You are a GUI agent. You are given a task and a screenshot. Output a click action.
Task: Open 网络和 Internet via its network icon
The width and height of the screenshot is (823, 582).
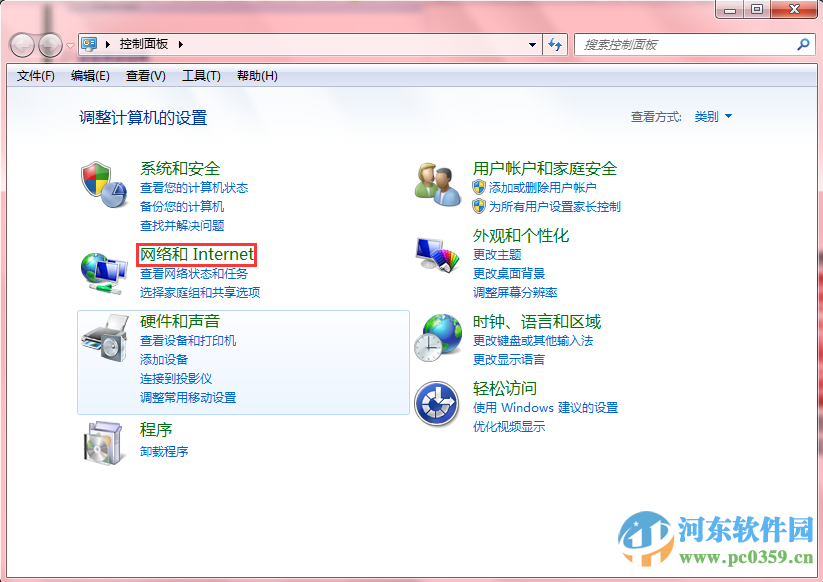pos(105,271)
